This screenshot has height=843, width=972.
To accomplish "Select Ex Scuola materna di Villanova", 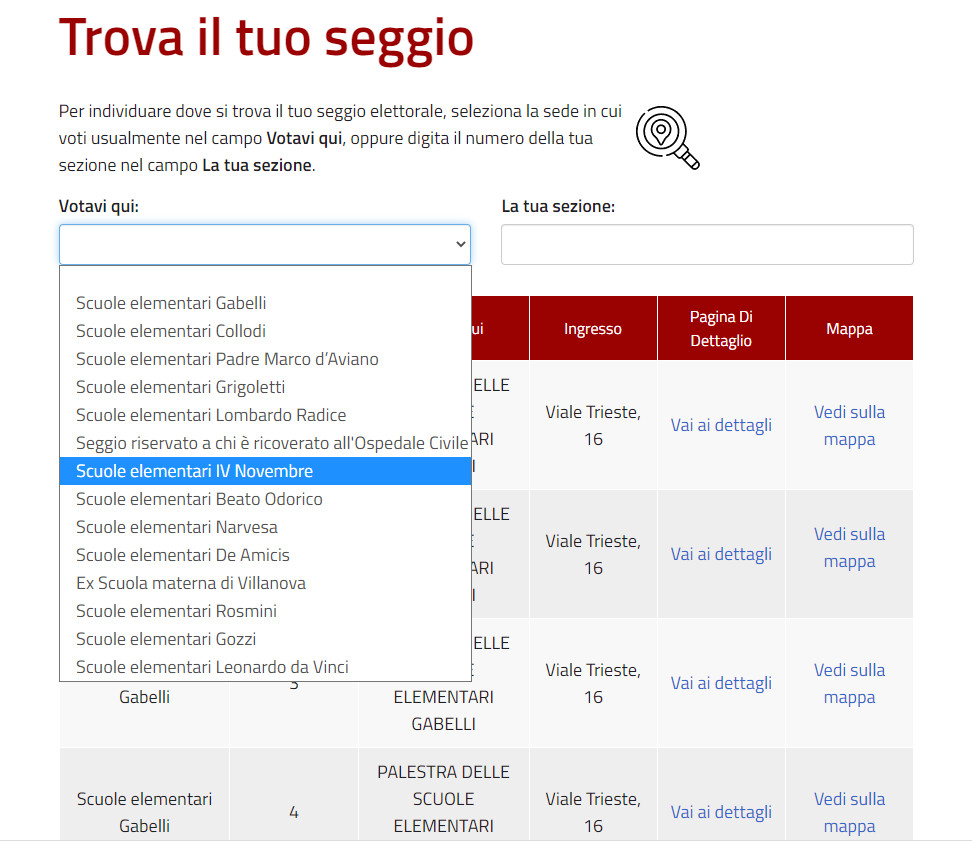I will pos(265,583).
